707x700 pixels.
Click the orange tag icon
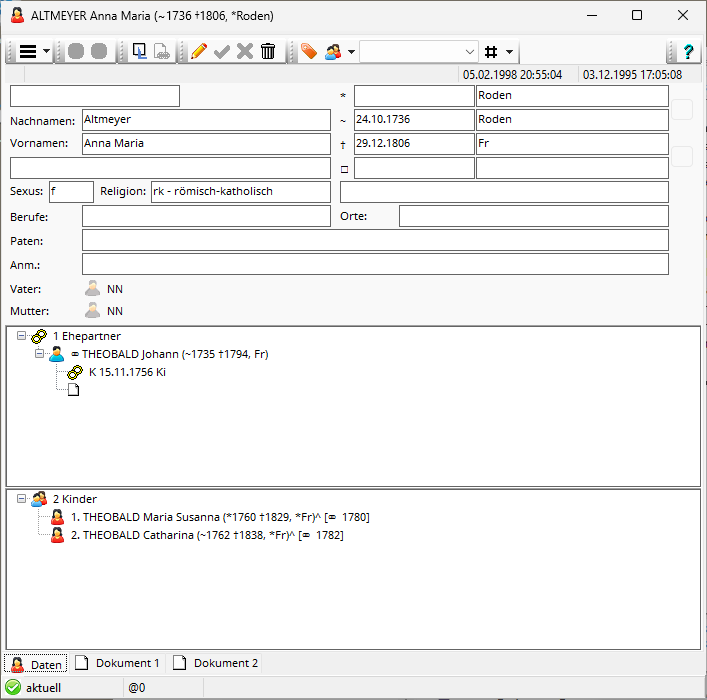pos(309,52)
